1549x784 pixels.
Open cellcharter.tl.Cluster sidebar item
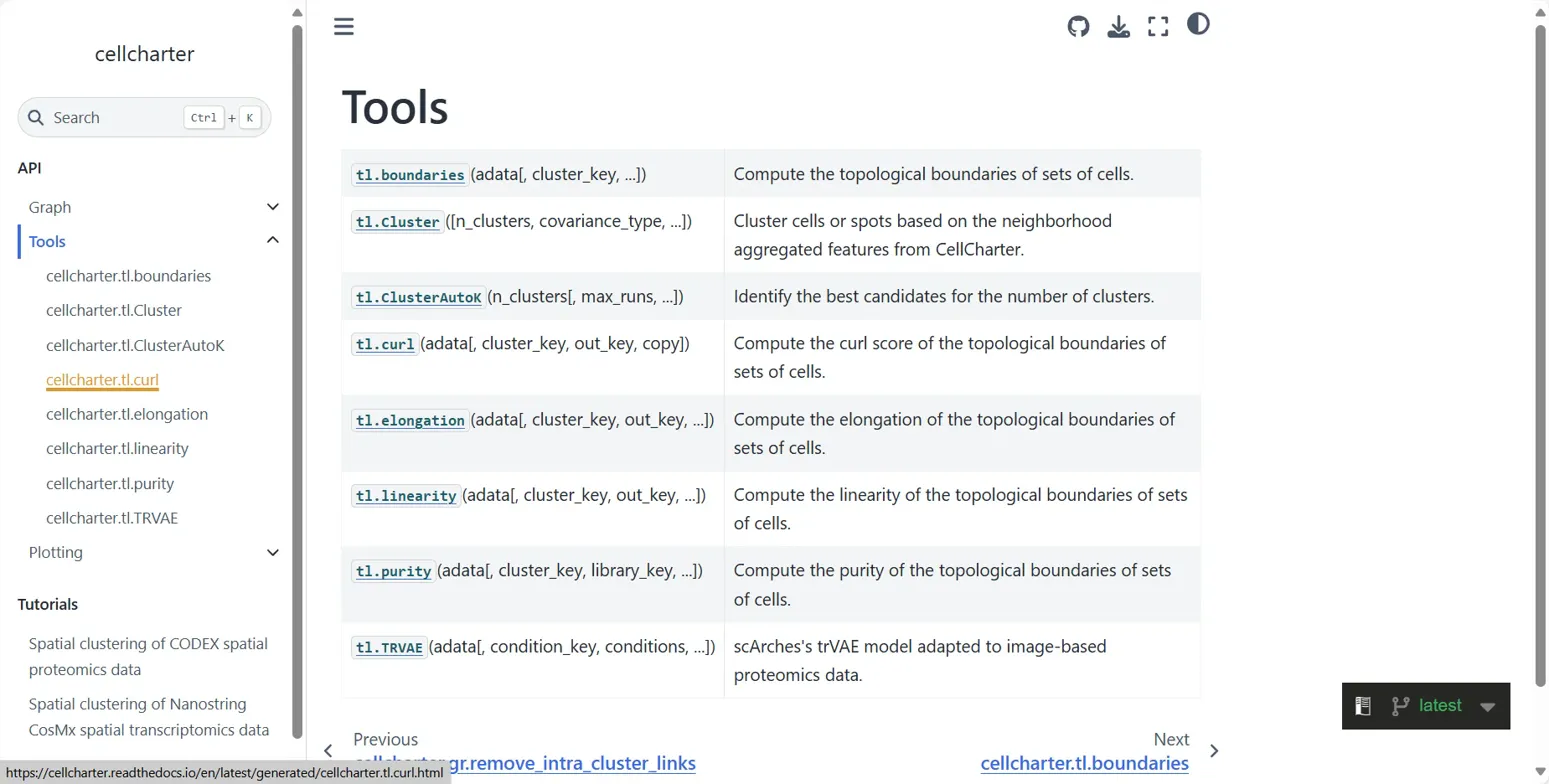(x=114, y=310)
